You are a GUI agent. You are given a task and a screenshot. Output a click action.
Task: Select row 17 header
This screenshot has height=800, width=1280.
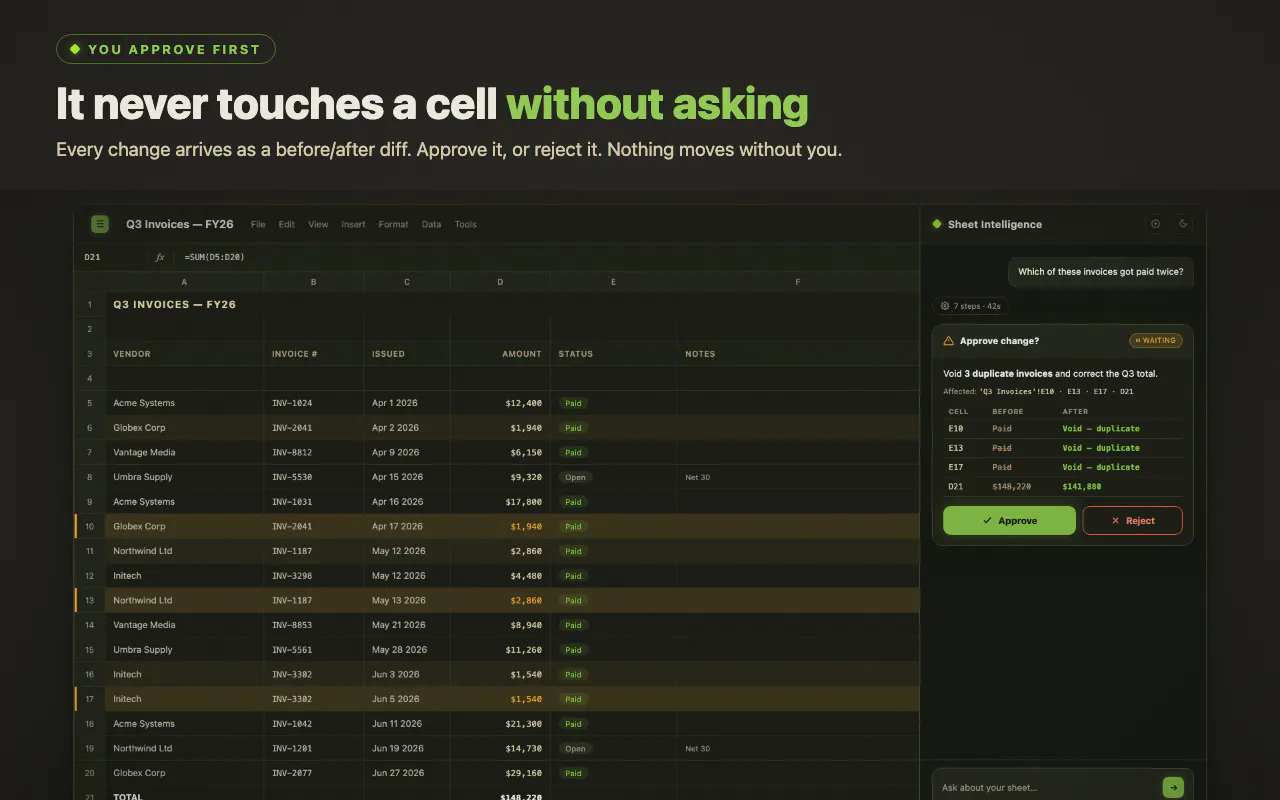(90, 699)
